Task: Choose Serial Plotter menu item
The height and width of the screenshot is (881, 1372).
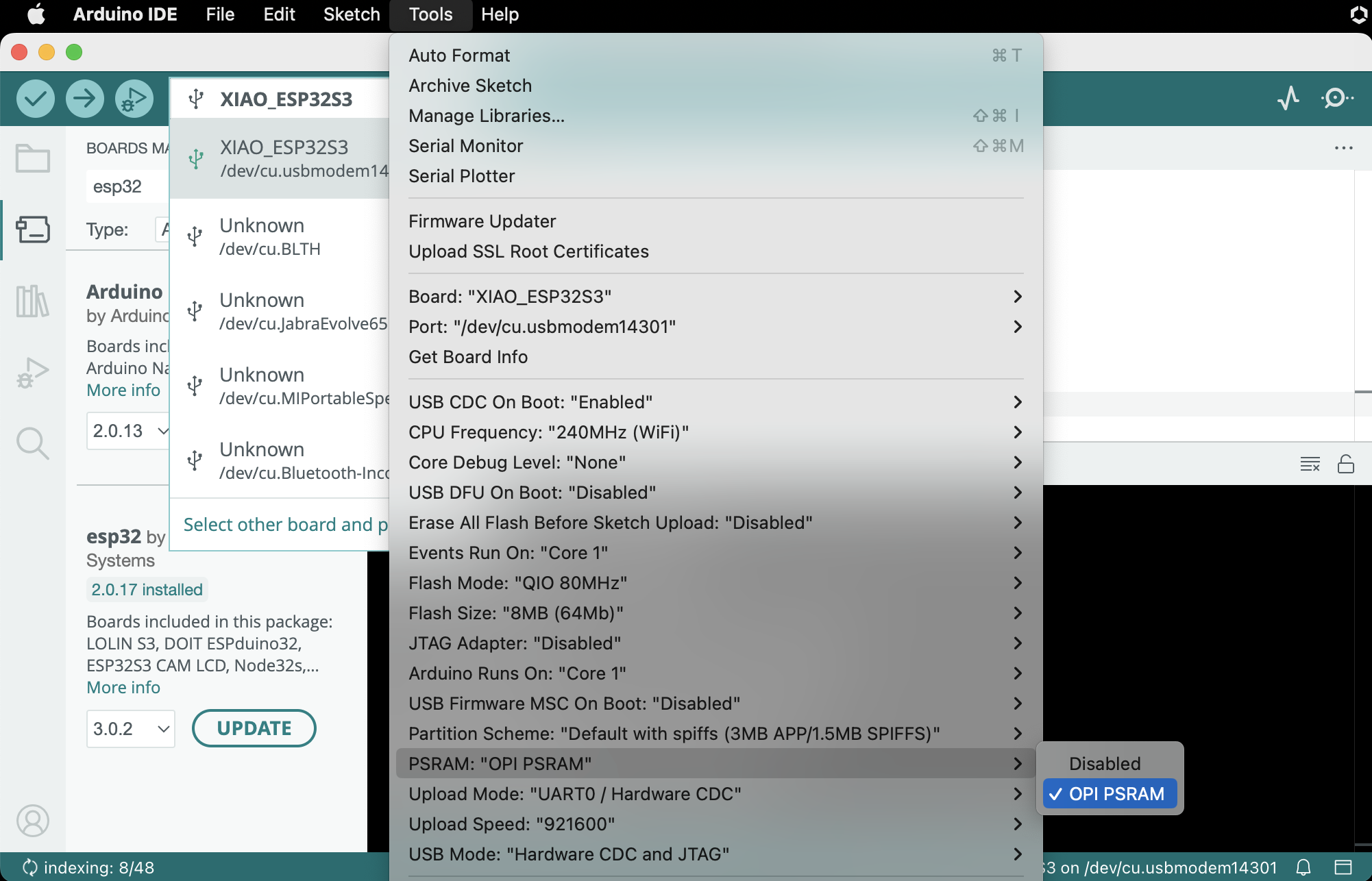Action: coord(716,176)
